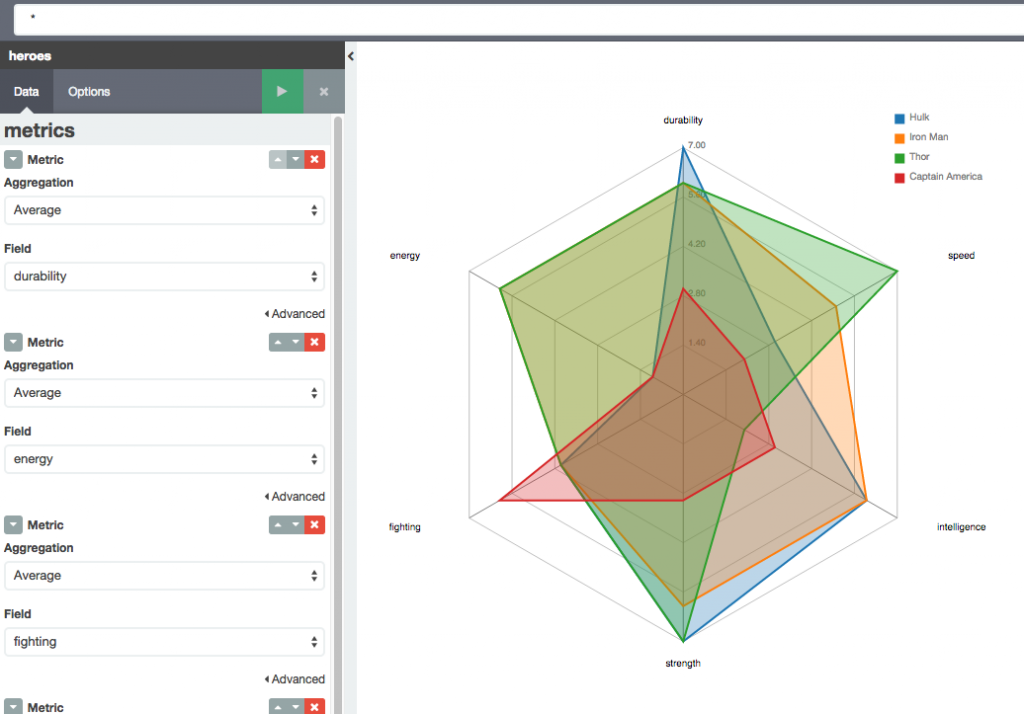Move the fighting metric up

278,525
